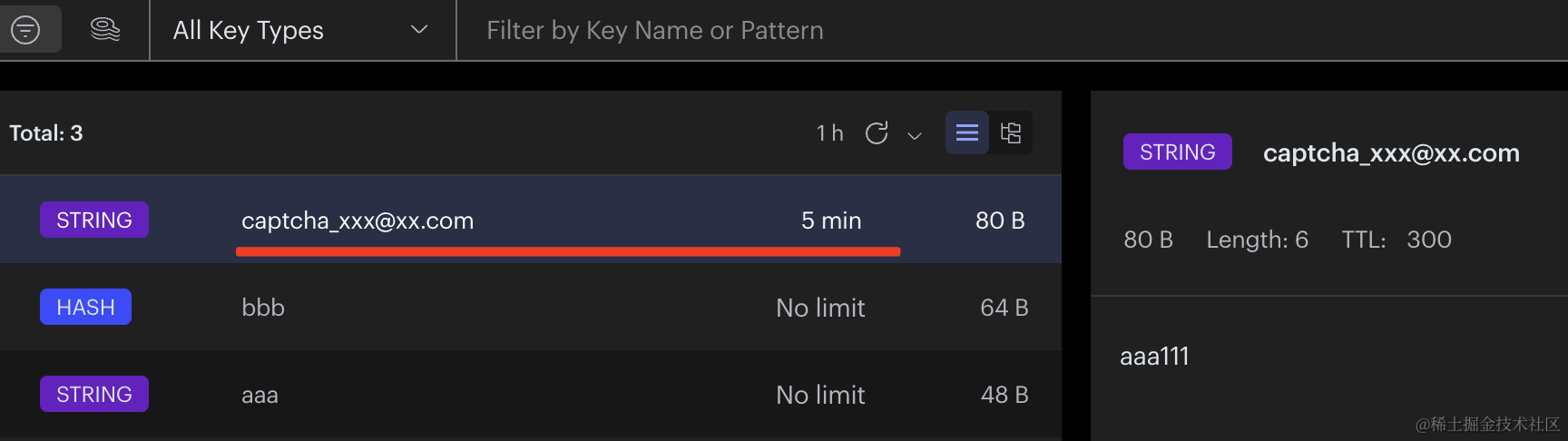This screenshot has height=441, width=1568.
Task: Open the All Key Types dropdown
Action: (301, 30)
